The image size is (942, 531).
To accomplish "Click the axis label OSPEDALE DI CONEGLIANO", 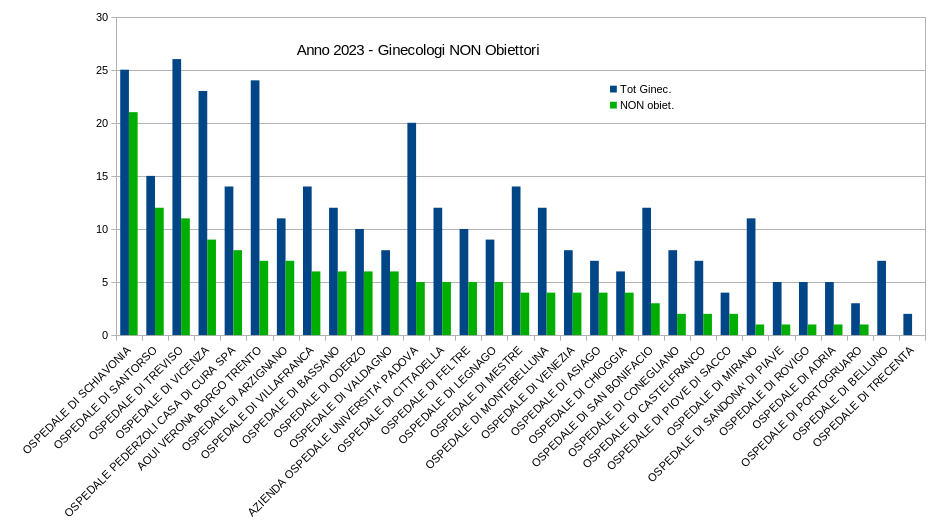I will 623,401.
